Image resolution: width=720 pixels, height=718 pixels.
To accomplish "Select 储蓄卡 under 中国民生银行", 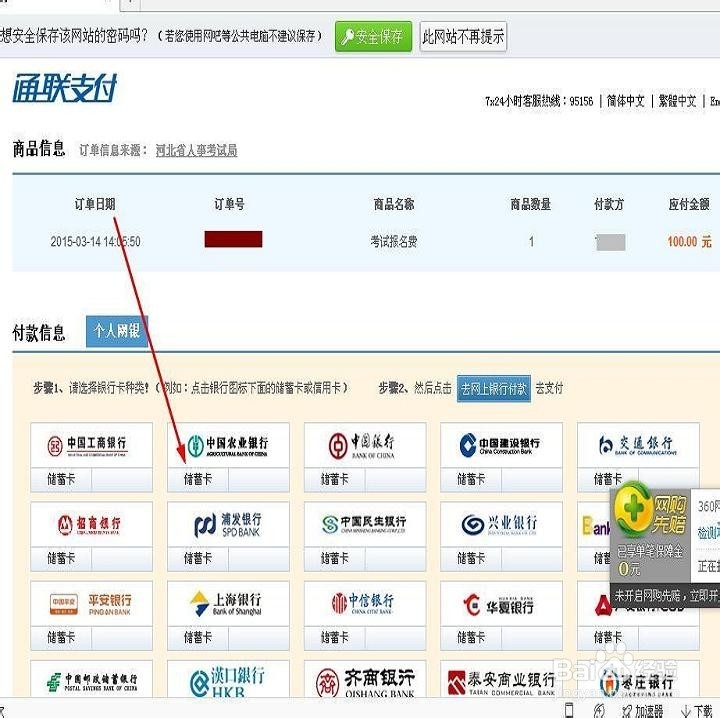I will point(335,559).
